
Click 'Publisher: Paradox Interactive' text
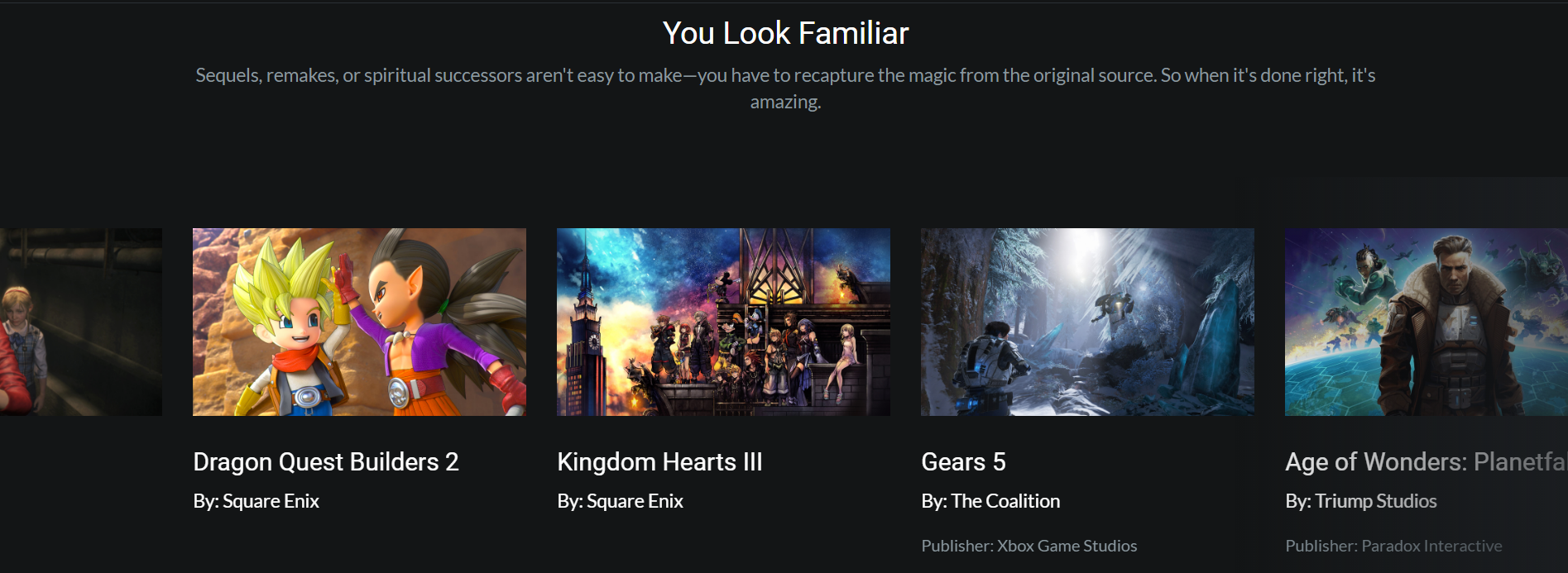(1393, 546)
